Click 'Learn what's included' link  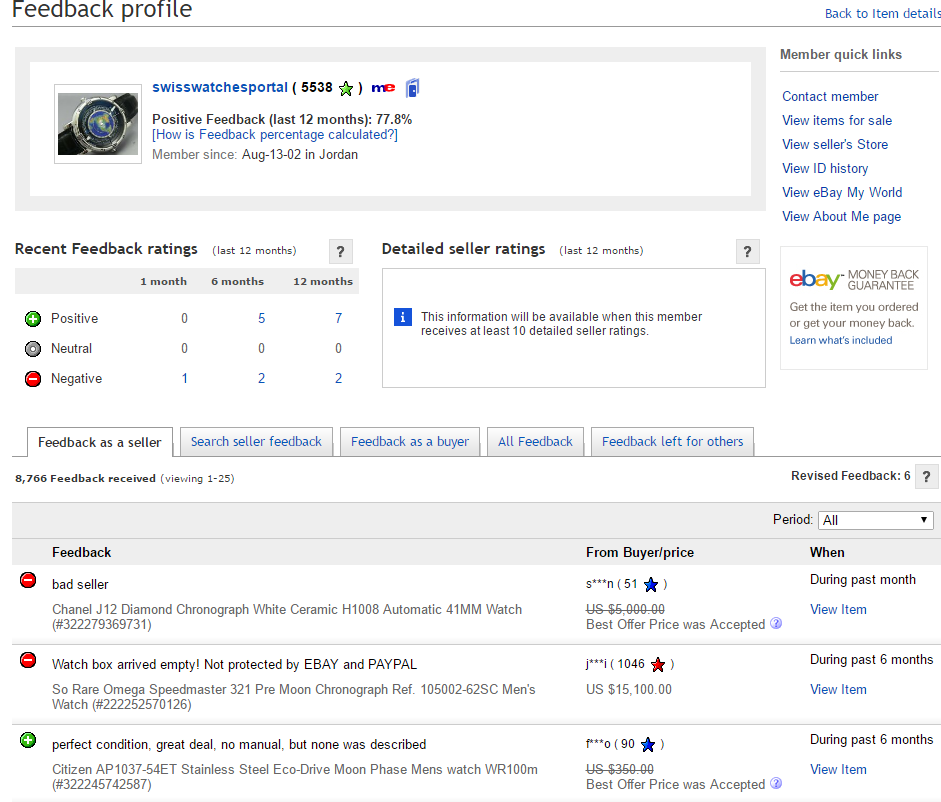pyautogui.click(x=840, y=340)
